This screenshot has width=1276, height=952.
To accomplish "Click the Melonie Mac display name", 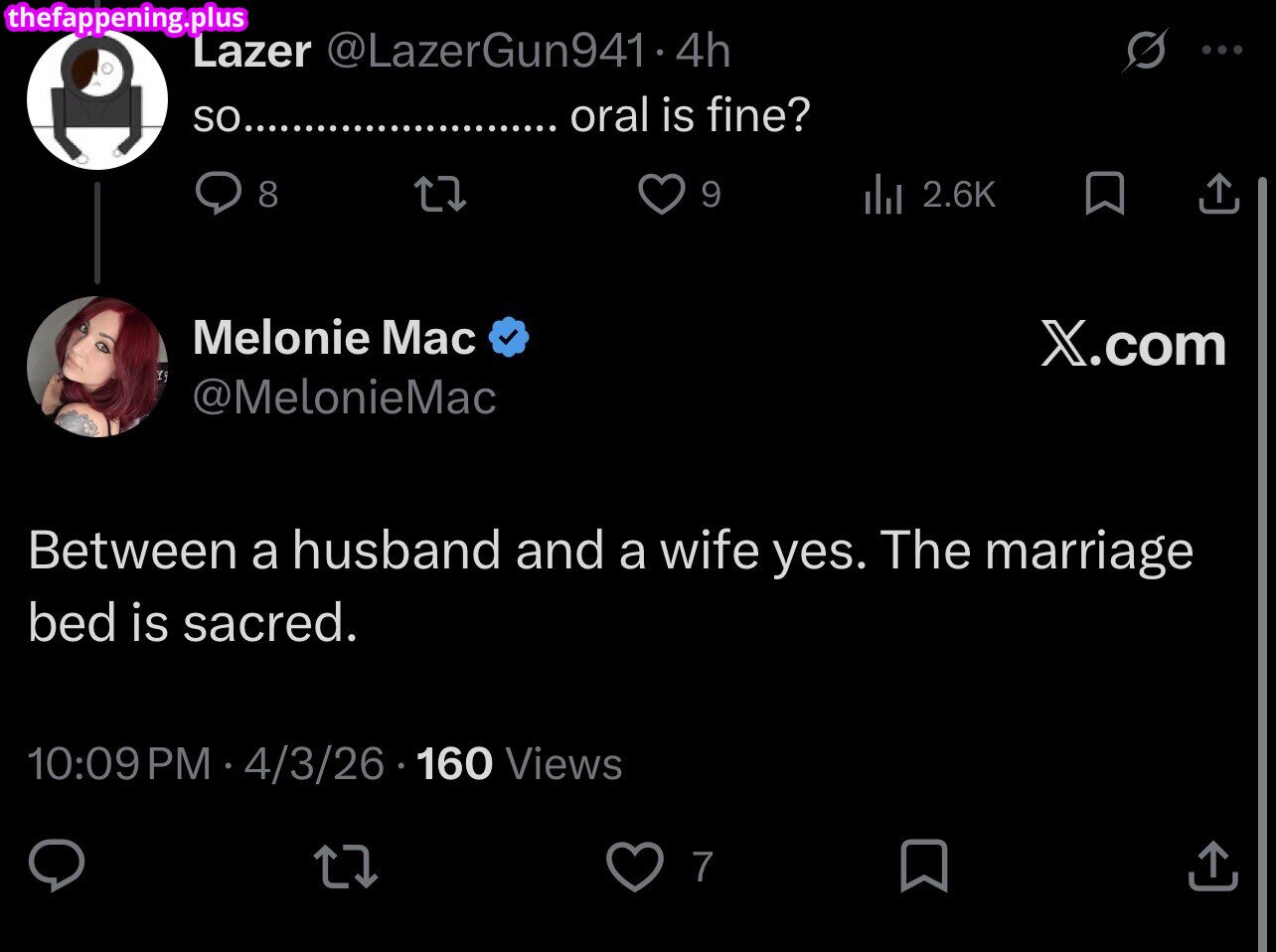I will click(334, 338).
